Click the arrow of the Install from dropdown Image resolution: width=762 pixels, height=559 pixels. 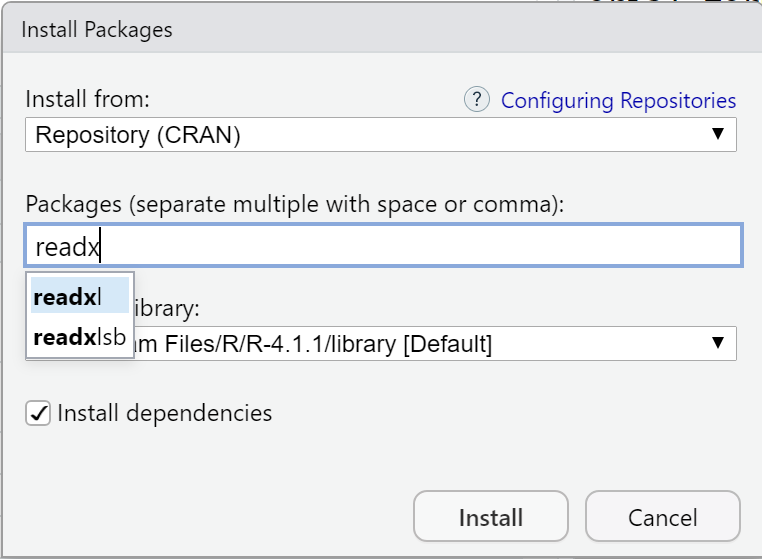(717, 135)
